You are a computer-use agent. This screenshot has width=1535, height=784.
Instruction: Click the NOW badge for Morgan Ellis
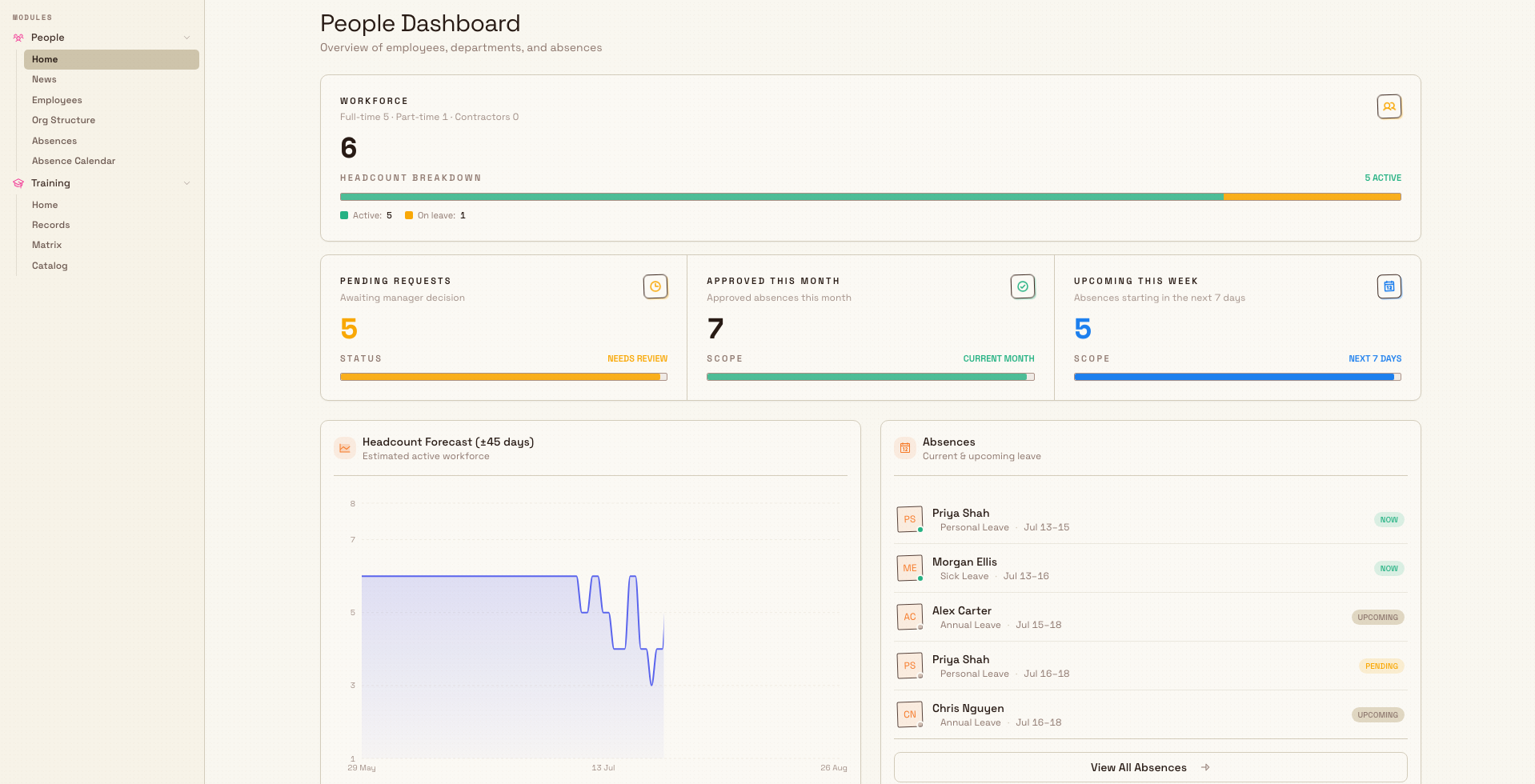click(1389, 569)
